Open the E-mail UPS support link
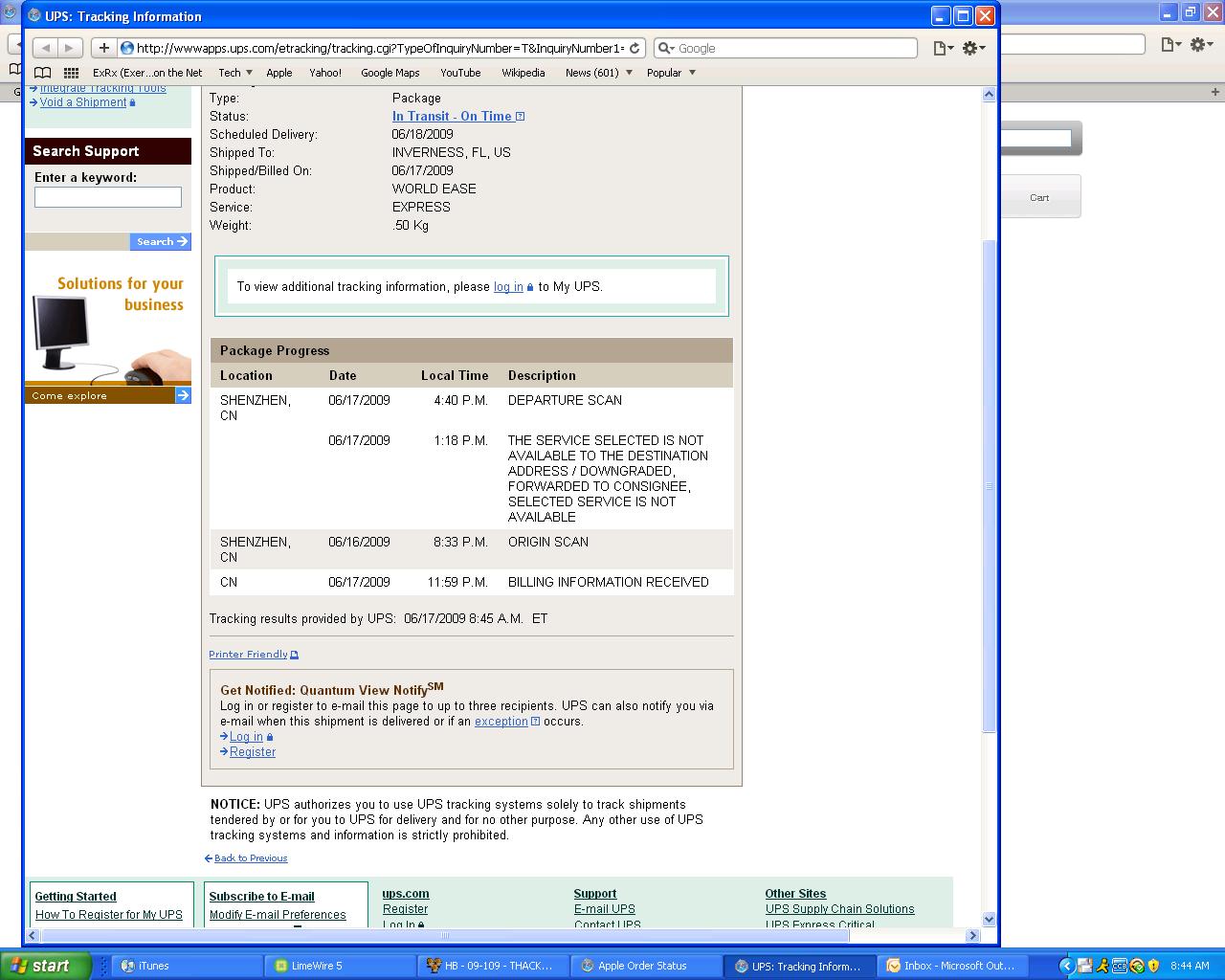Viewport: 1225px width, 980px height. (605, 909)
